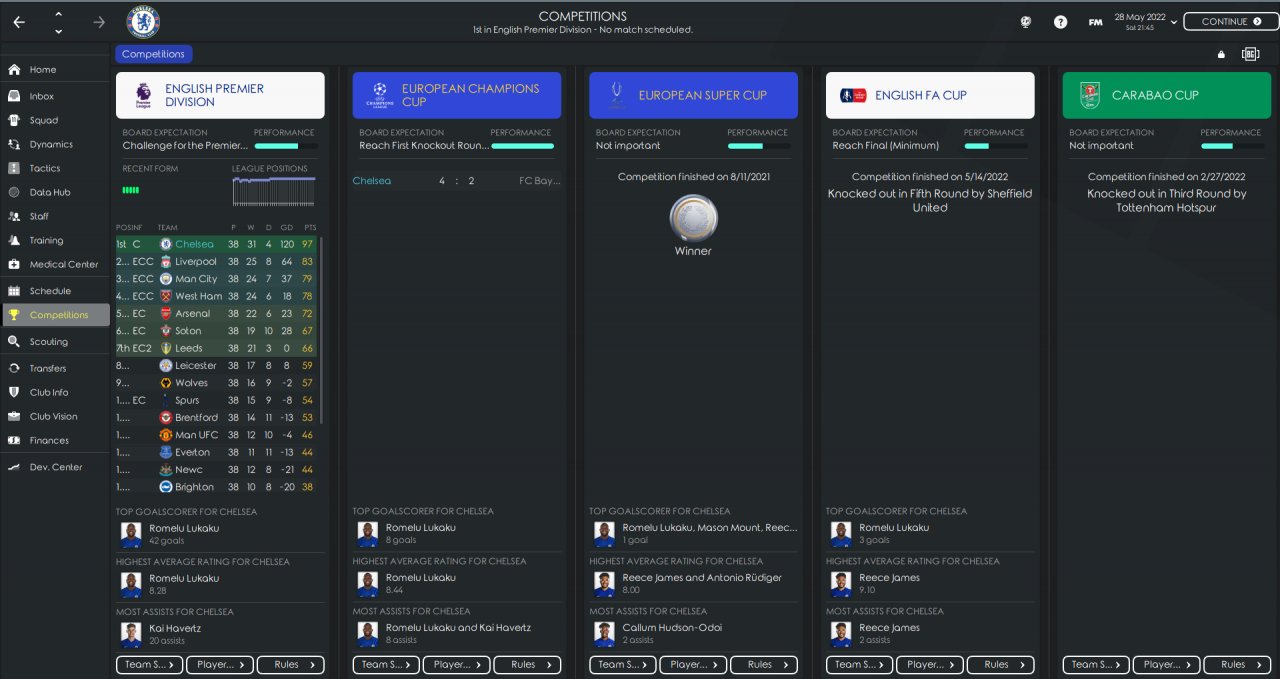Viewport: 1280px width, 679px height.
Task: Click the Carabao Cup performance bar
Action: [1232, 146]
